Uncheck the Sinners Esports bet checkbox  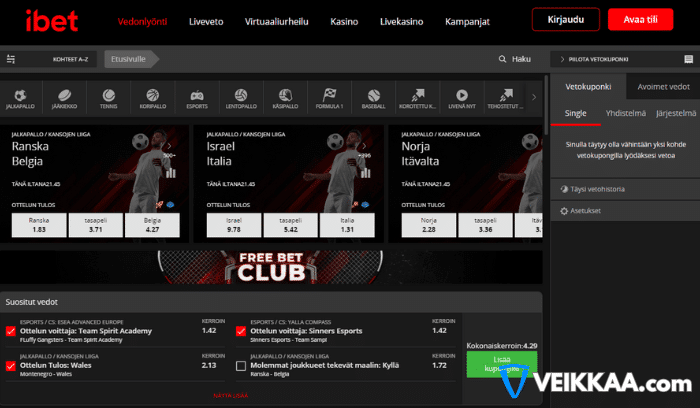click(240, 331)
